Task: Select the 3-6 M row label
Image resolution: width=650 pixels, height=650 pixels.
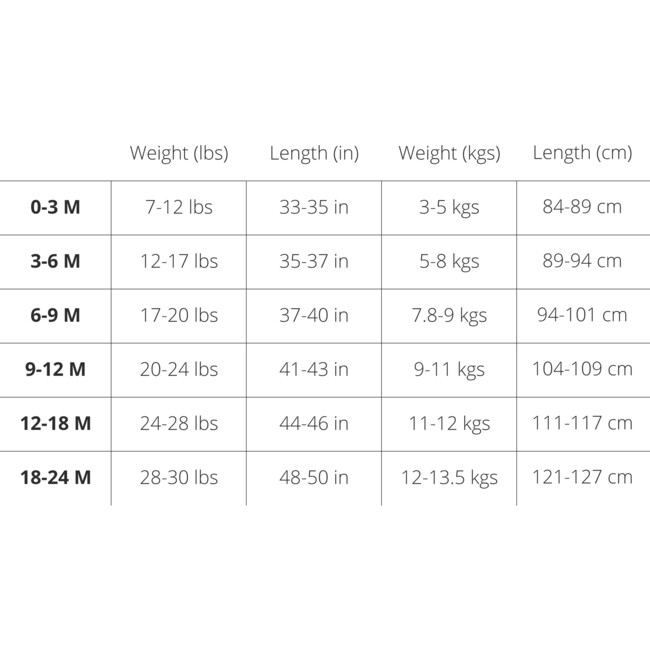Action: [x=55, y=261]
